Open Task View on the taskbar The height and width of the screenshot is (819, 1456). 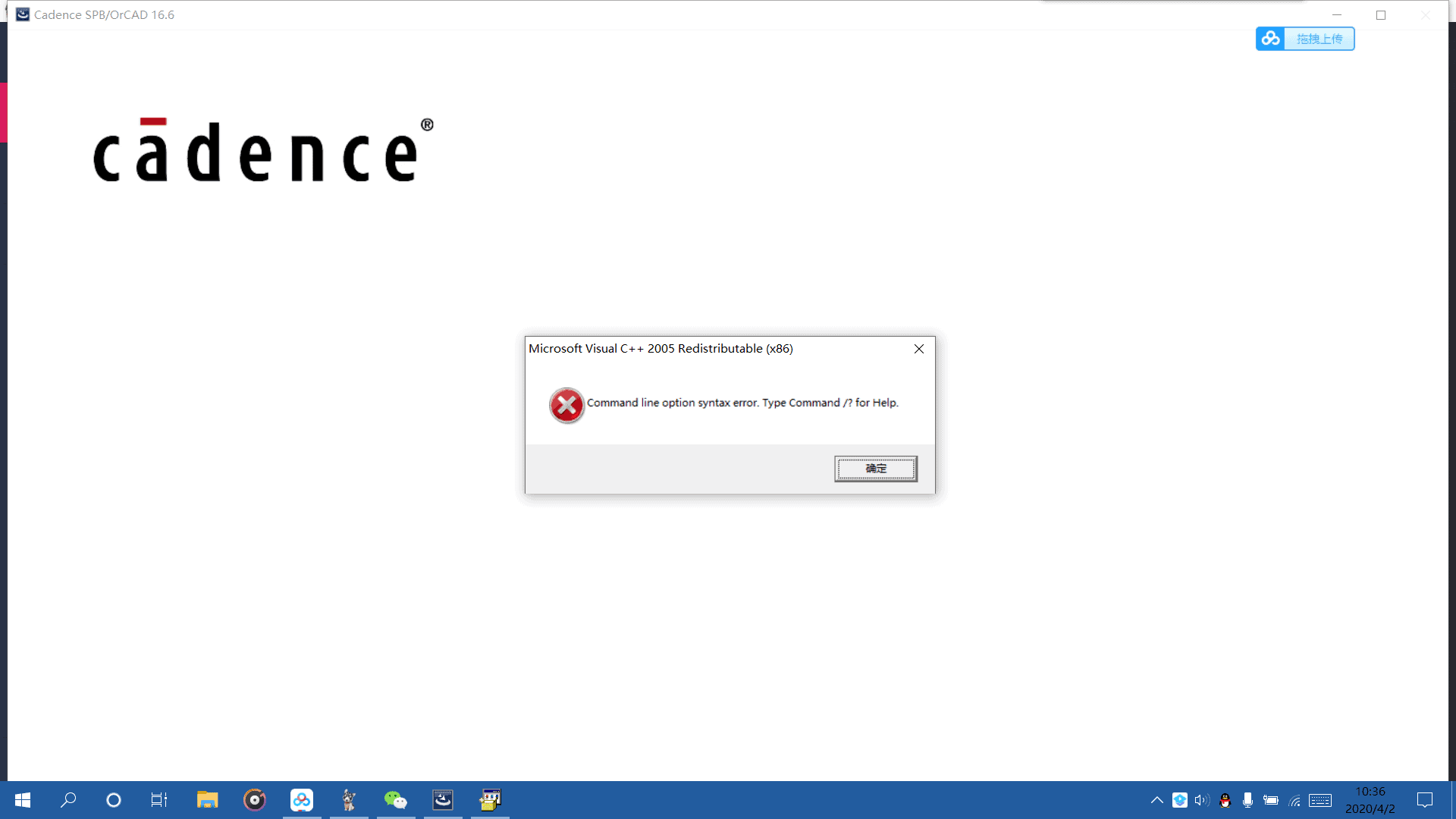(159, 800)
